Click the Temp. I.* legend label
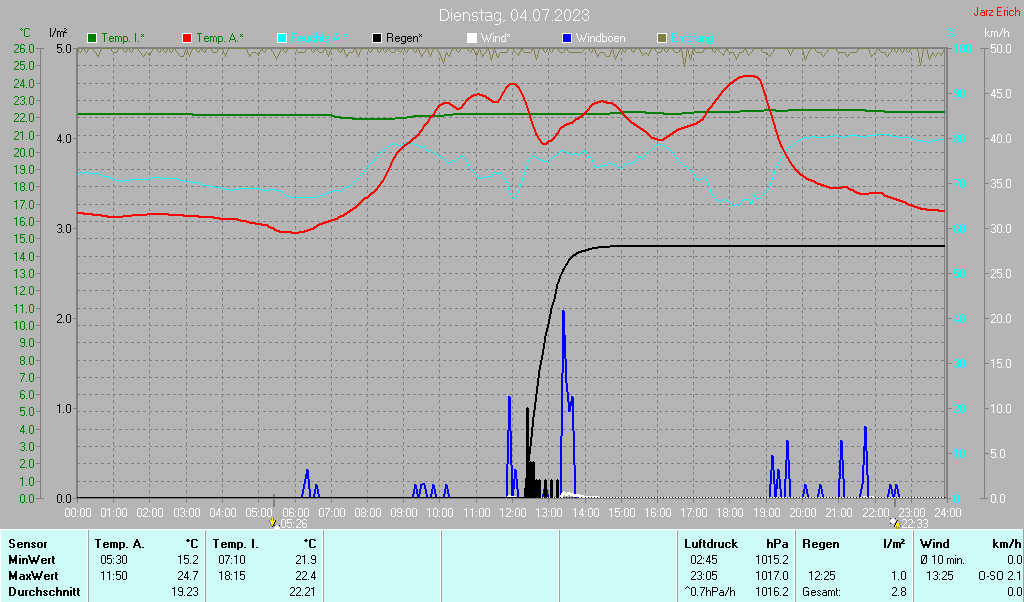Image resolution: width=1024 pixels, height=602 pixels. (x=123, y=39)
